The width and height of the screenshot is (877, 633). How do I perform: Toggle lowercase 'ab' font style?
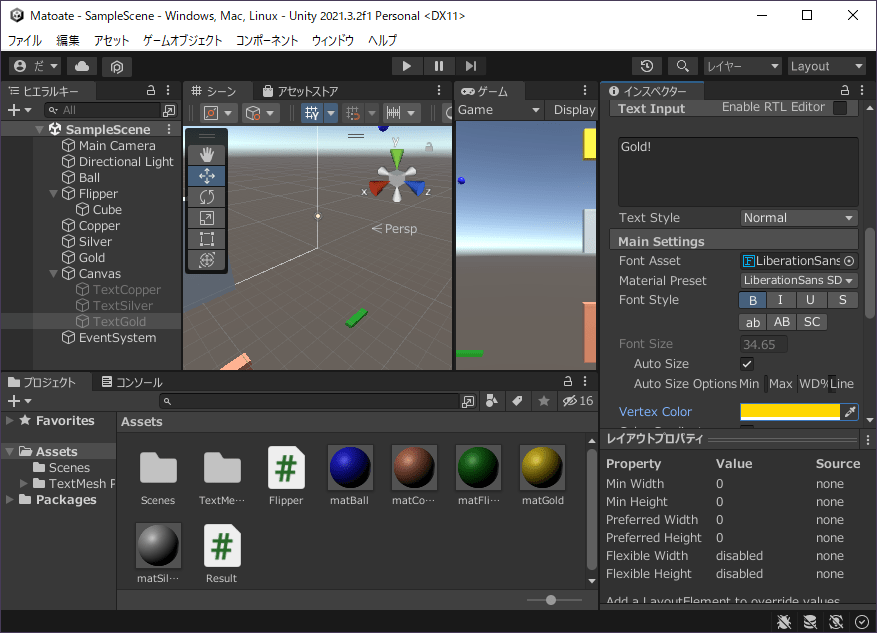pyautogui.click(x=753, y=322)
